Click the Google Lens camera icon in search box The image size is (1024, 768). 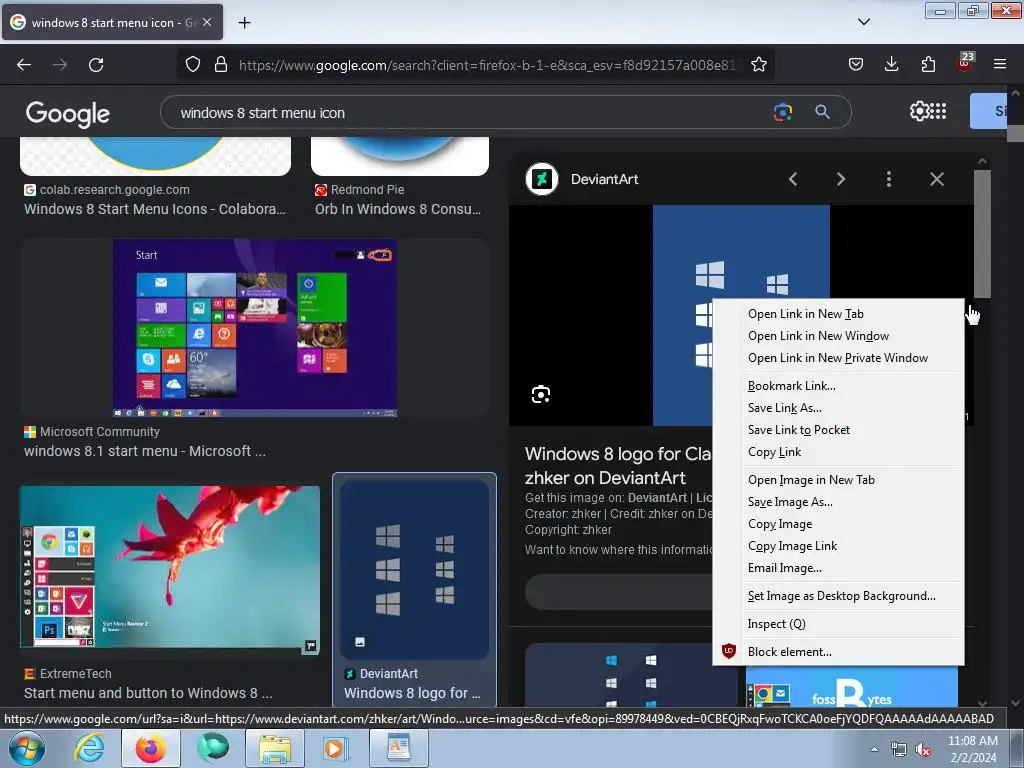782,112
